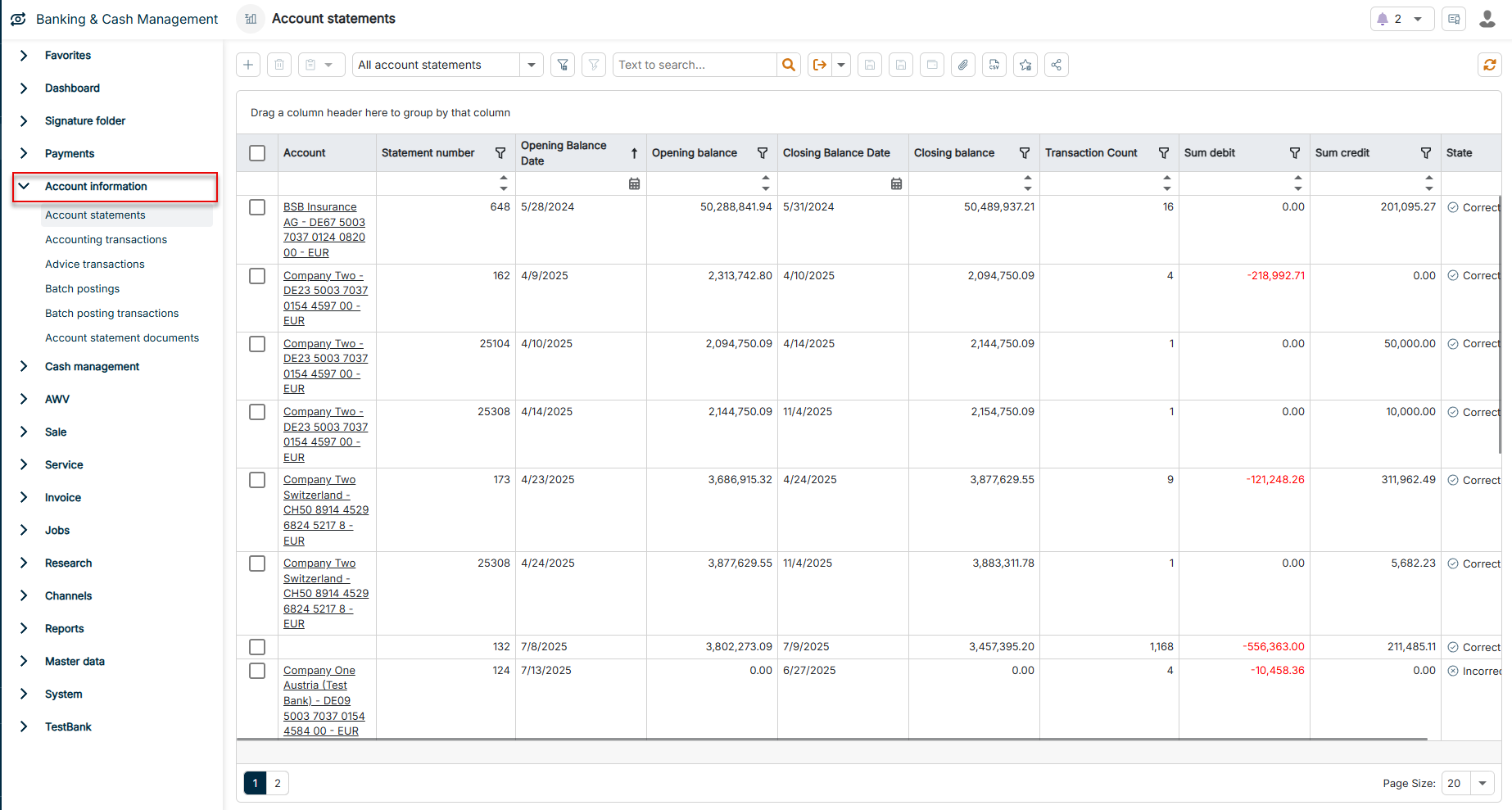Screen dimensions: 1512x810
Task: Open Batch posting transactions in sidebar
Action: point(111,314)
